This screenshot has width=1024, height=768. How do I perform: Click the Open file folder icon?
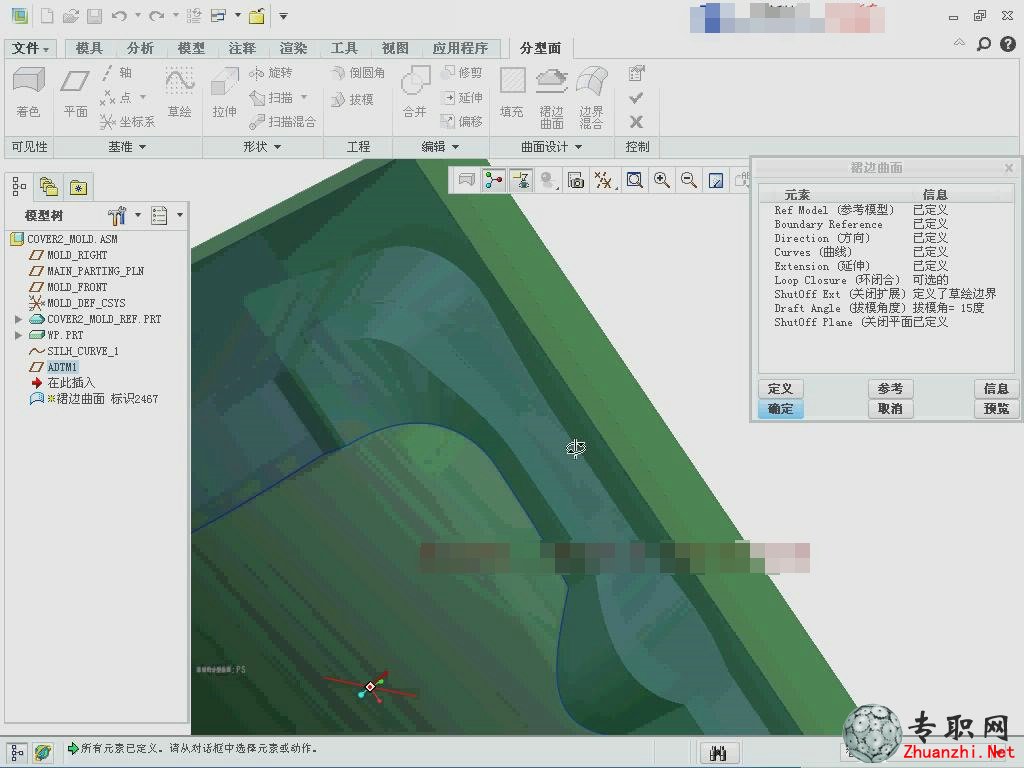pos(71,16)
